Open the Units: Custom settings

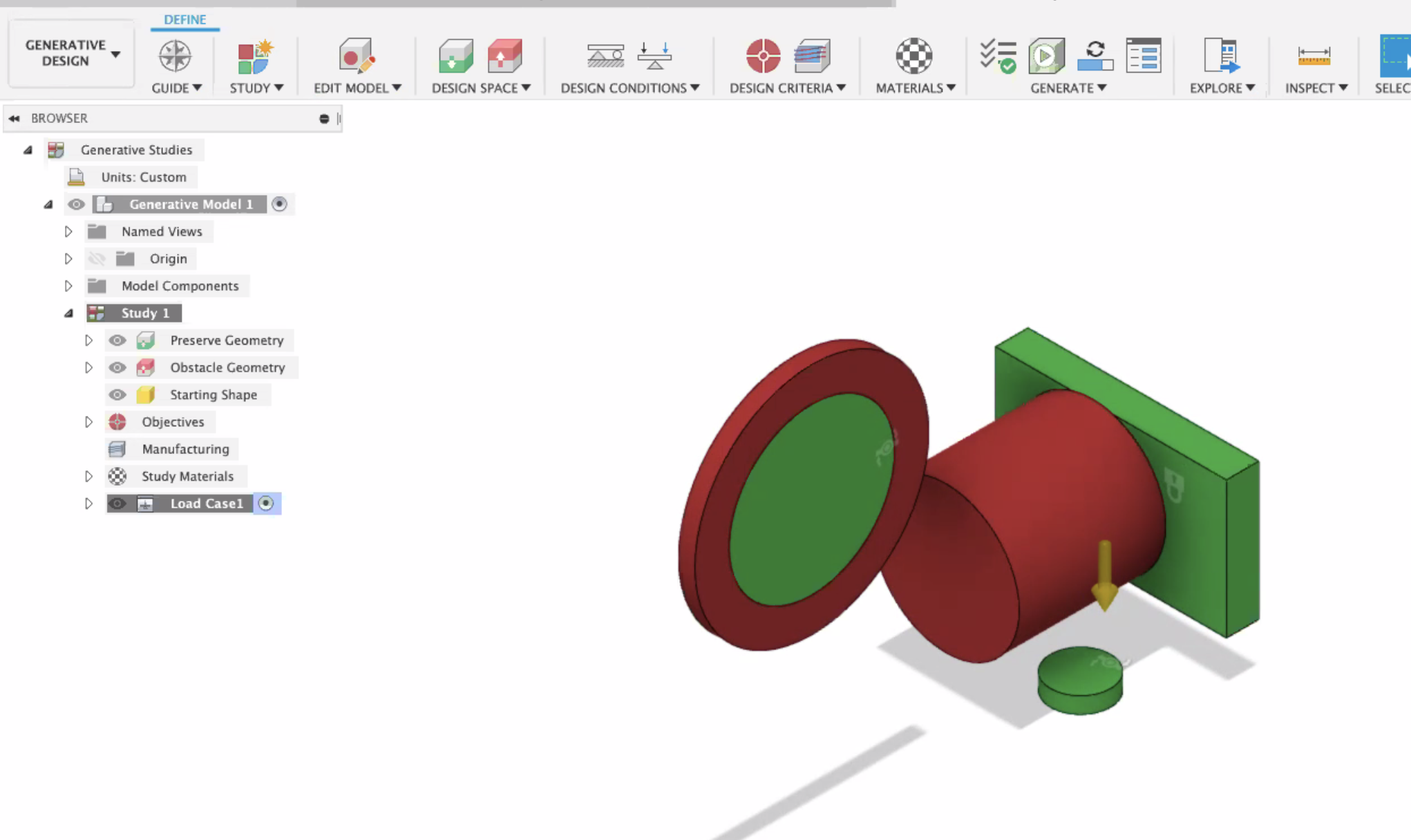[143, 177]
